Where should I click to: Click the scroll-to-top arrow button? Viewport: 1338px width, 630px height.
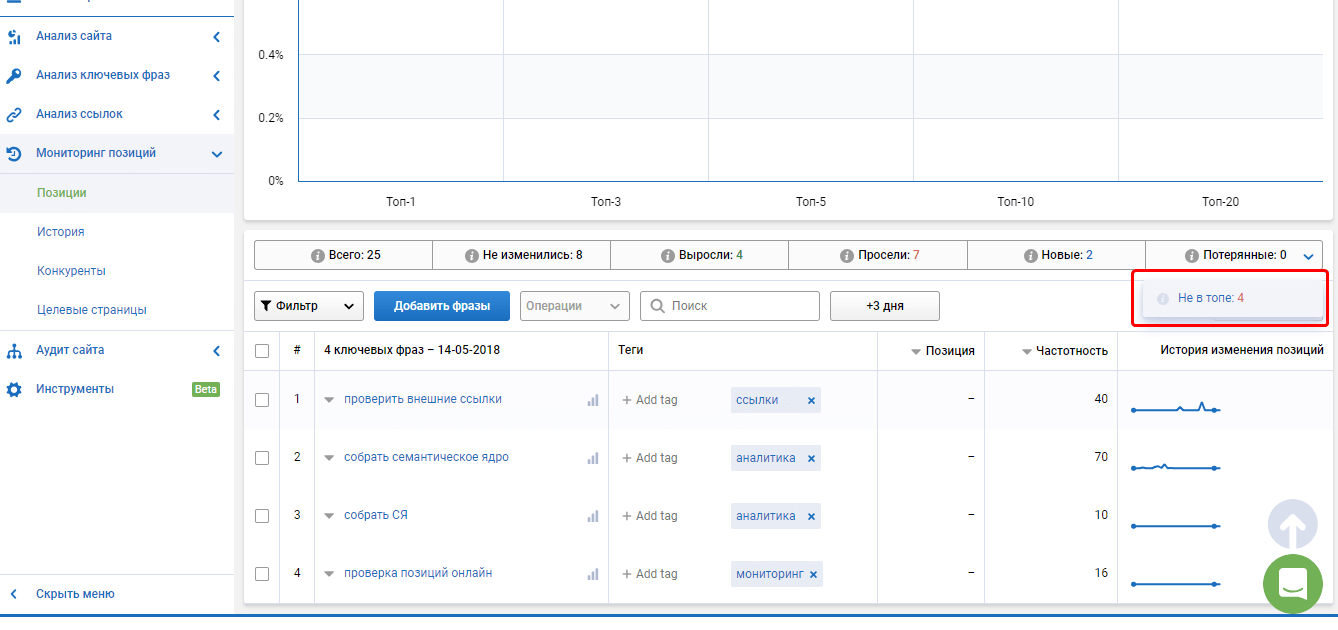1293,524
